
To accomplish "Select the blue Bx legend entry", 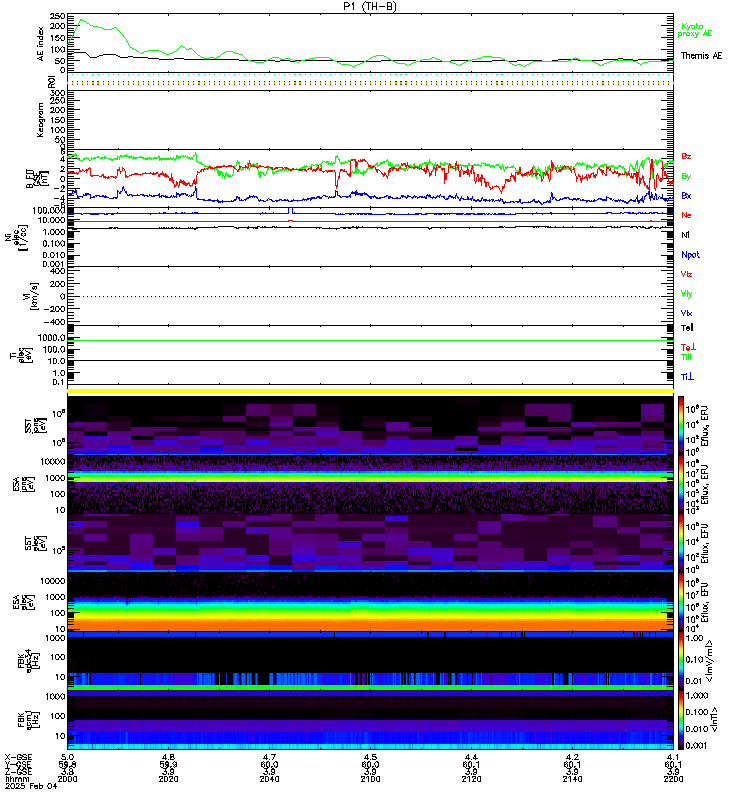I will click(686, 195).
